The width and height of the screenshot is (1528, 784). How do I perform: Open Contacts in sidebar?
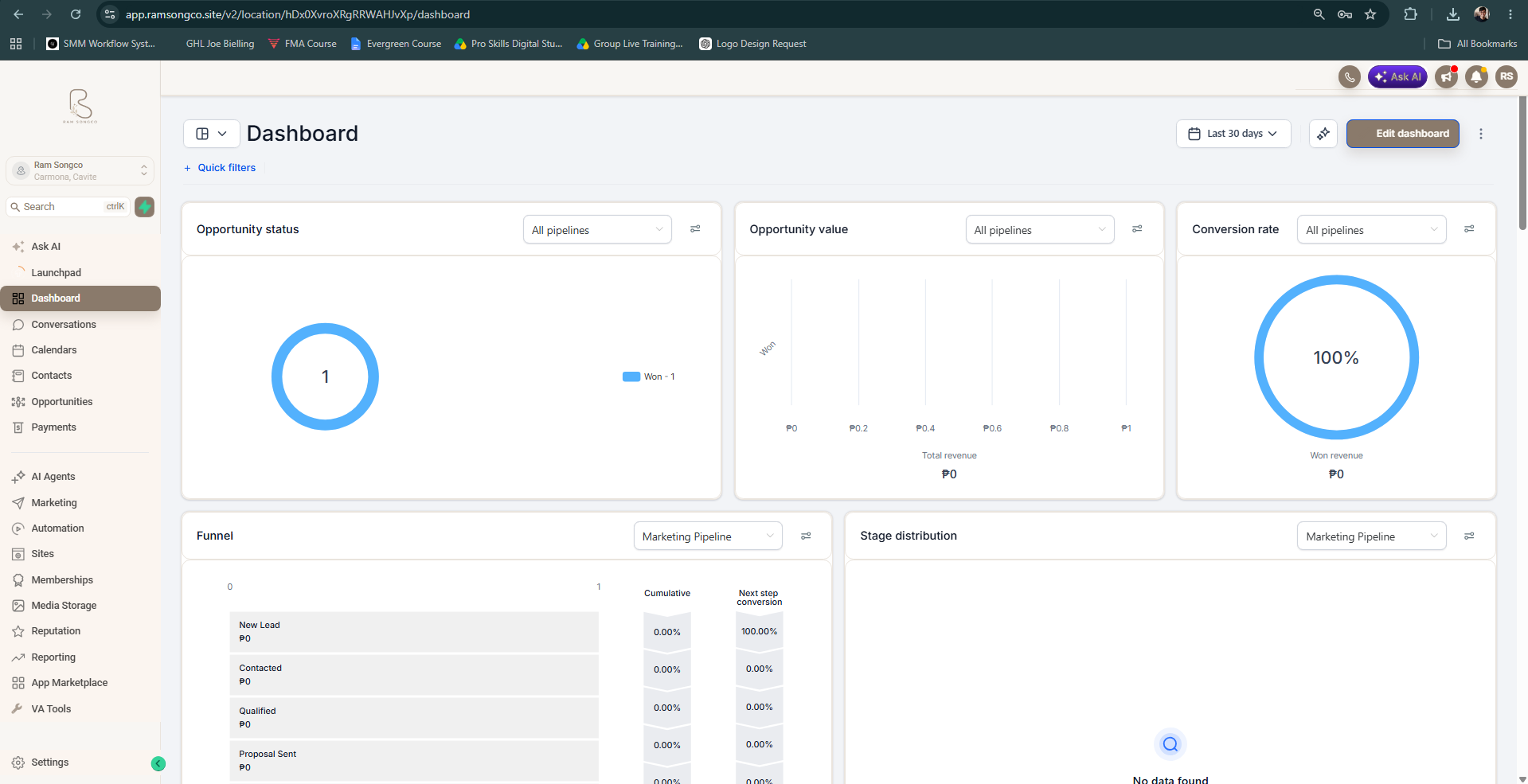pyautogui.click(x=80, y=376)
